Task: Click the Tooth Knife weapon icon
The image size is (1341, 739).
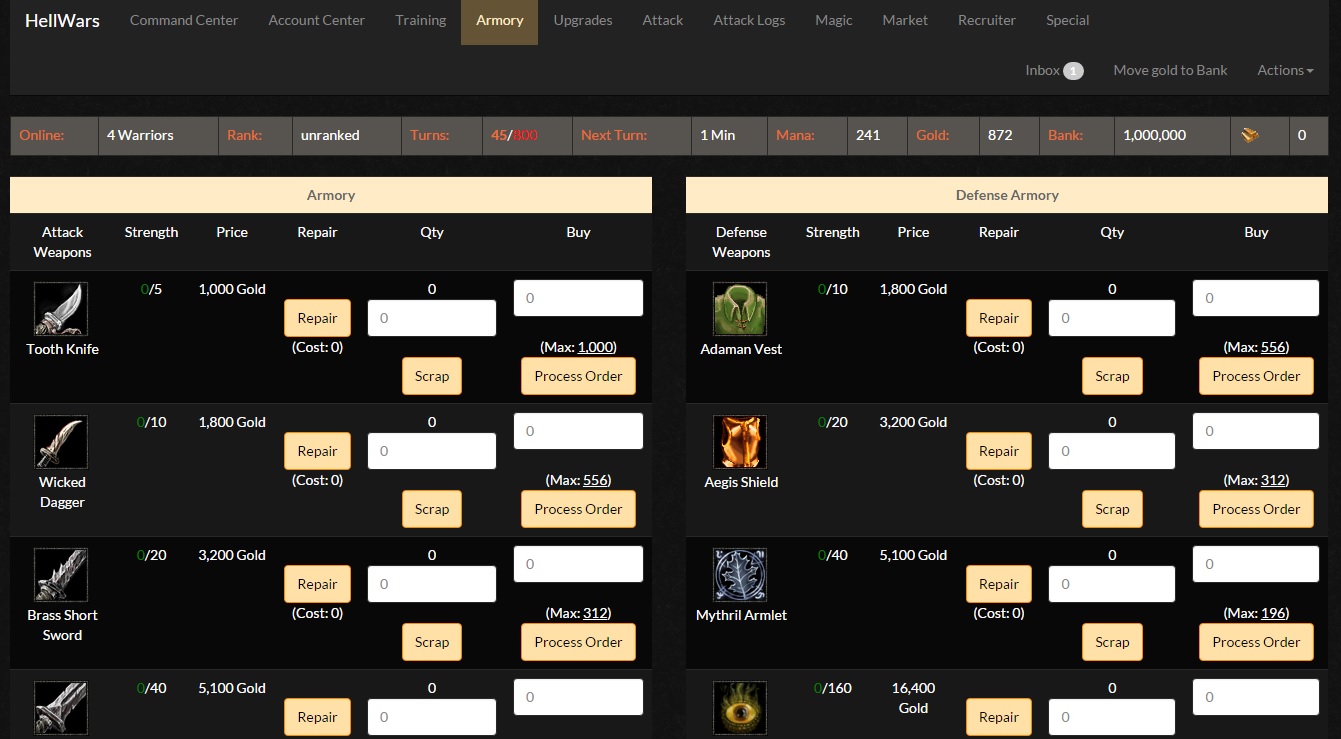Action: coord(61,308)
